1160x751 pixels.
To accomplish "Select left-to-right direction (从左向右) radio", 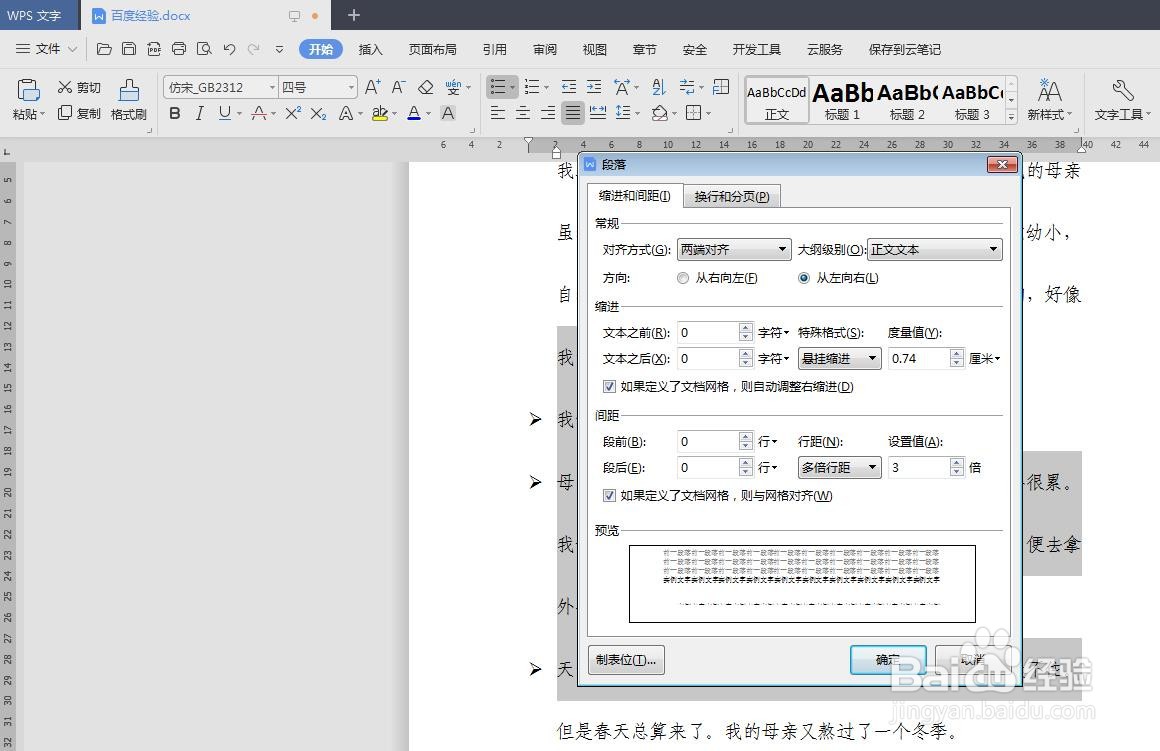I will [803, 278].
